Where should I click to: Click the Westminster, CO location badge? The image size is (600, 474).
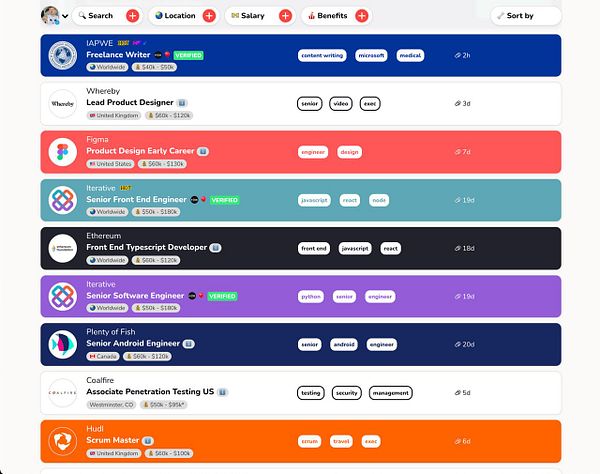[x=111, y=405]
